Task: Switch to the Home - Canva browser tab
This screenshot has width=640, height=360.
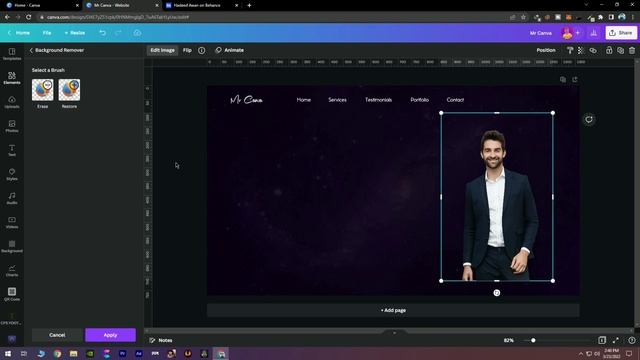Action: (41, 5)
